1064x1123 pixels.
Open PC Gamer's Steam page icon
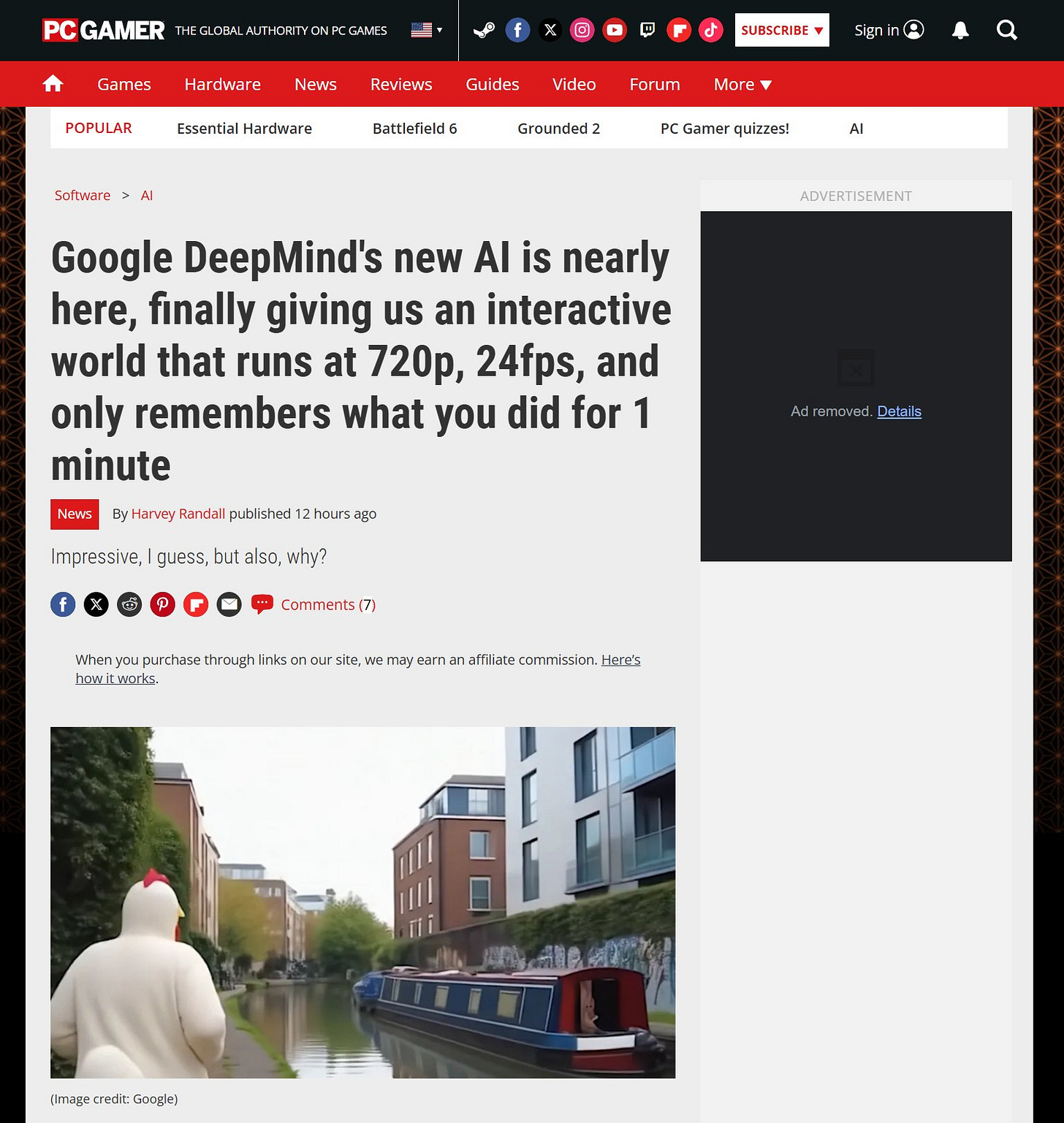tap(484, 30)
